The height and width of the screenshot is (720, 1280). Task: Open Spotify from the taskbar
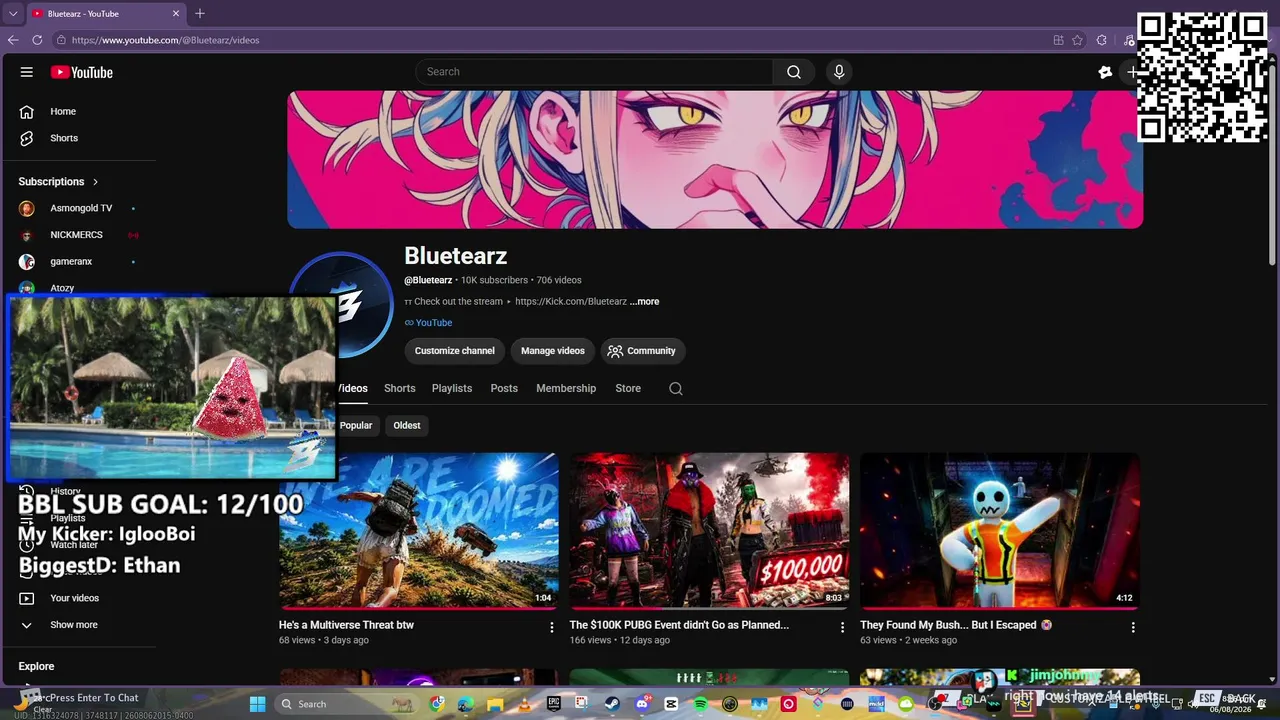click(700, 704)
